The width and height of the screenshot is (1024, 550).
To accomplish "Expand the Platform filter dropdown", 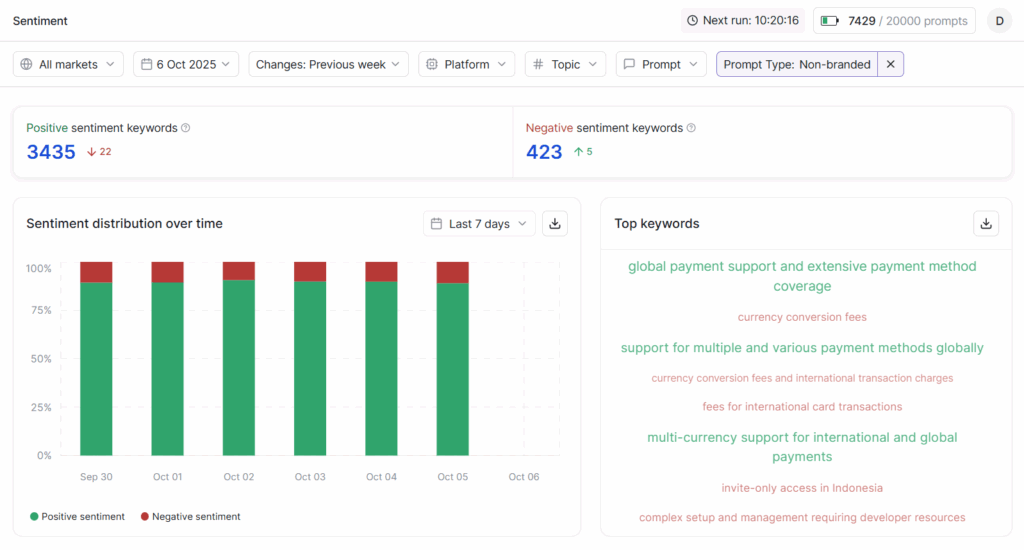I will click(467, 64).
